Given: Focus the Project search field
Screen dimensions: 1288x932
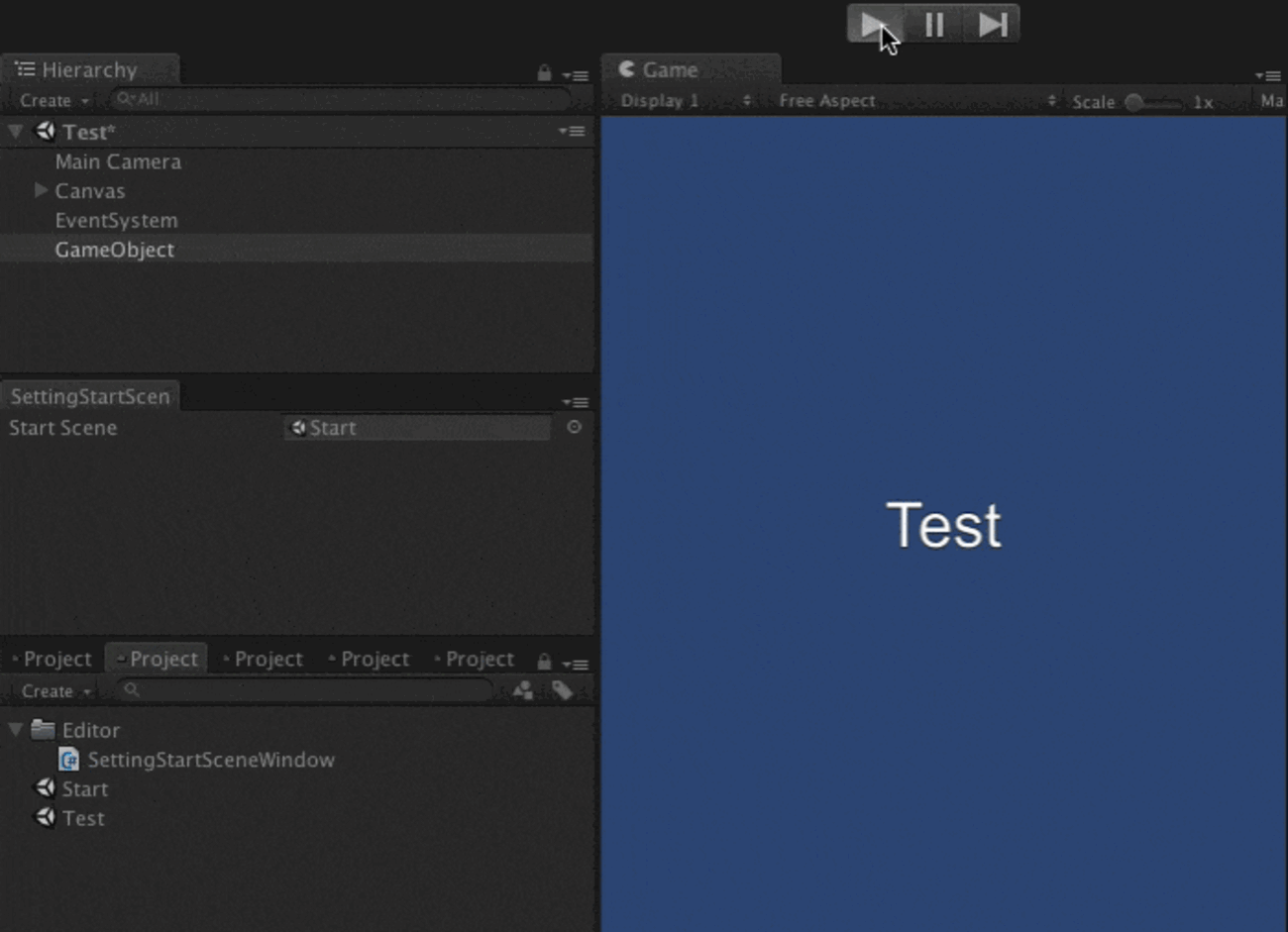Looking at the screenshot, I should [x=304, y=690].
